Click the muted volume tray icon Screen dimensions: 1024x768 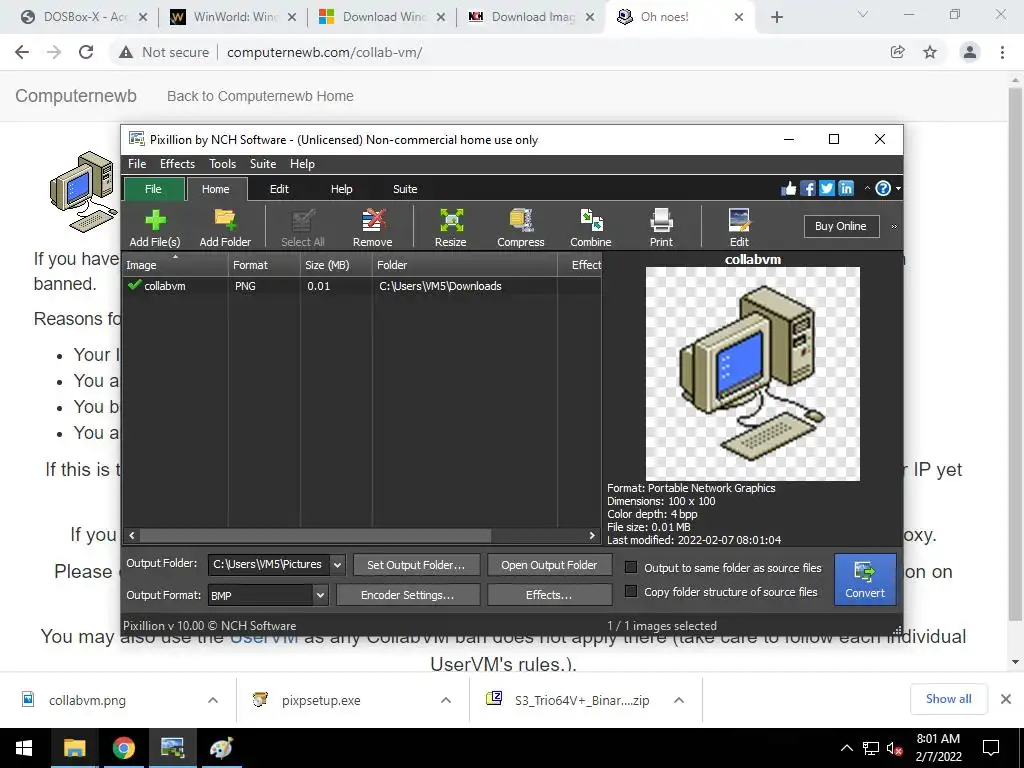[894, 748]
